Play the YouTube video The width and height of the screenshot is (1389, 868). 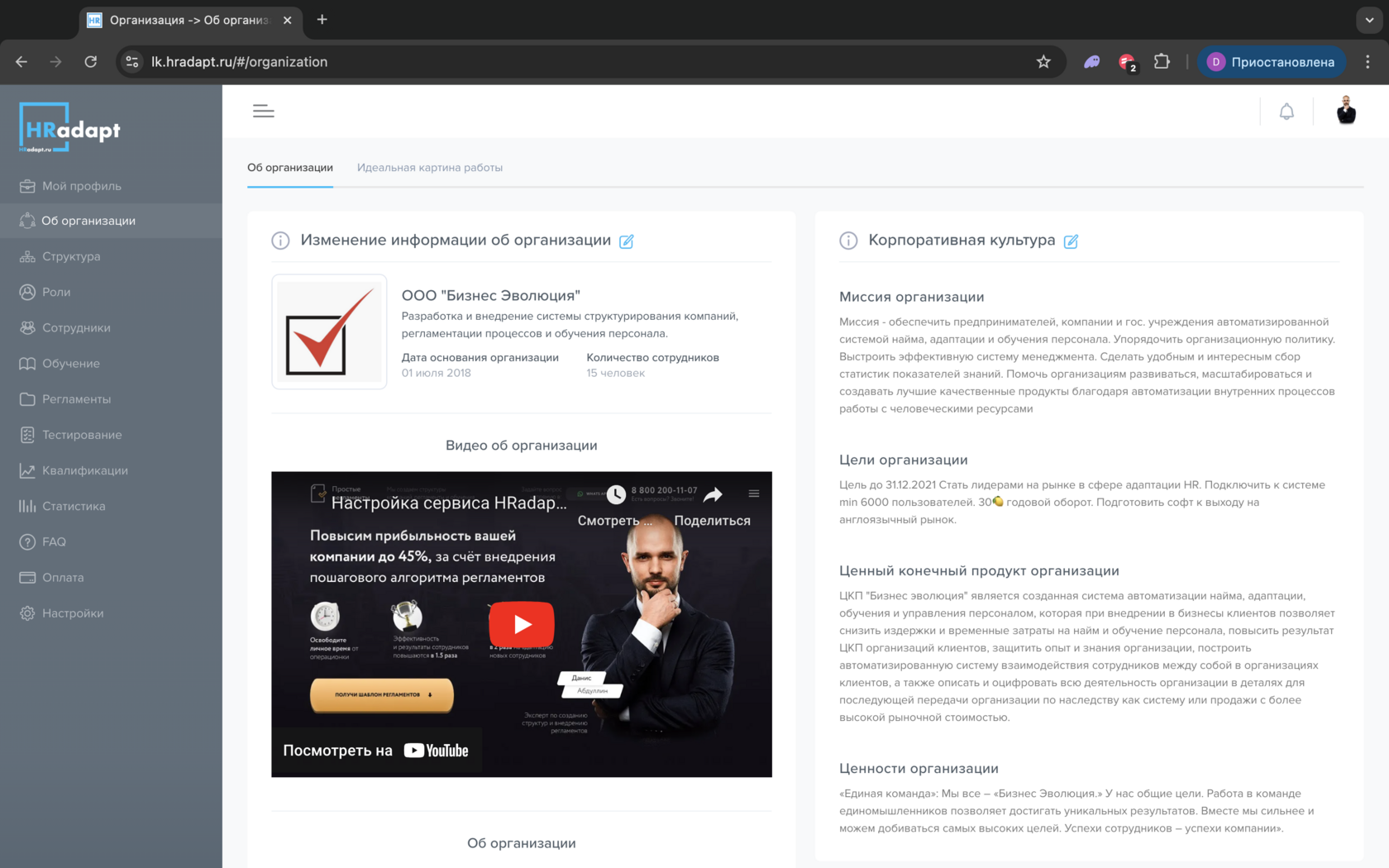522,624
